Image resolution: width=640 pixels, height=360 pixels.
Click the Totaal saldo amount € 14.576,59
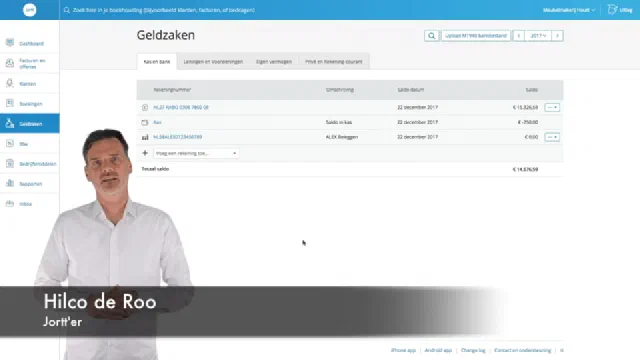(x=525, y=169)
